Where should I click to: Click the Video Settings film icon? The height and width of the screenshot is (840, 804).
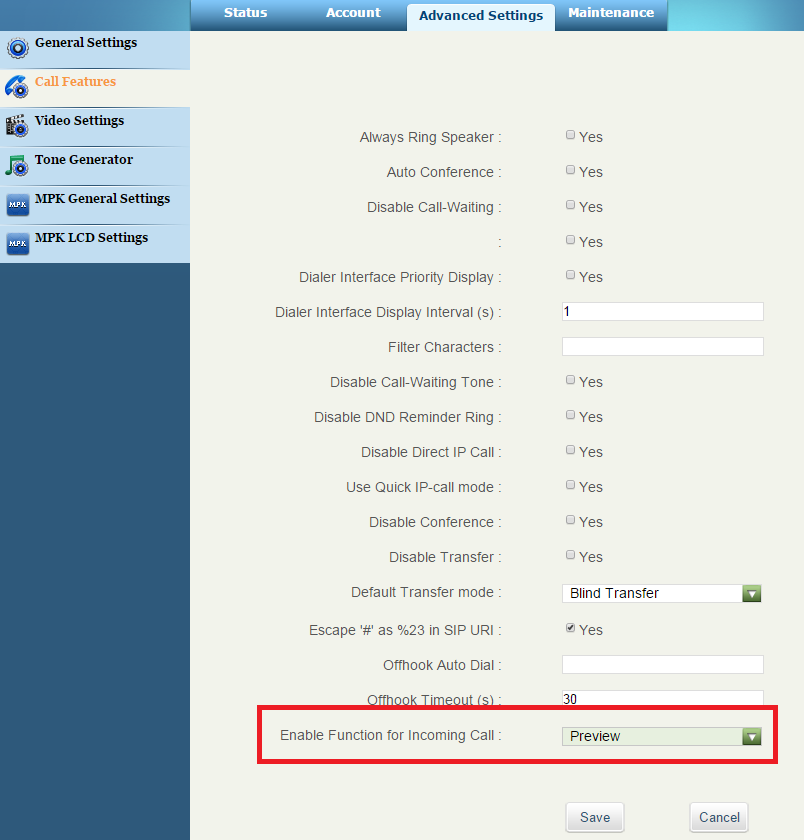coord(17,126)
